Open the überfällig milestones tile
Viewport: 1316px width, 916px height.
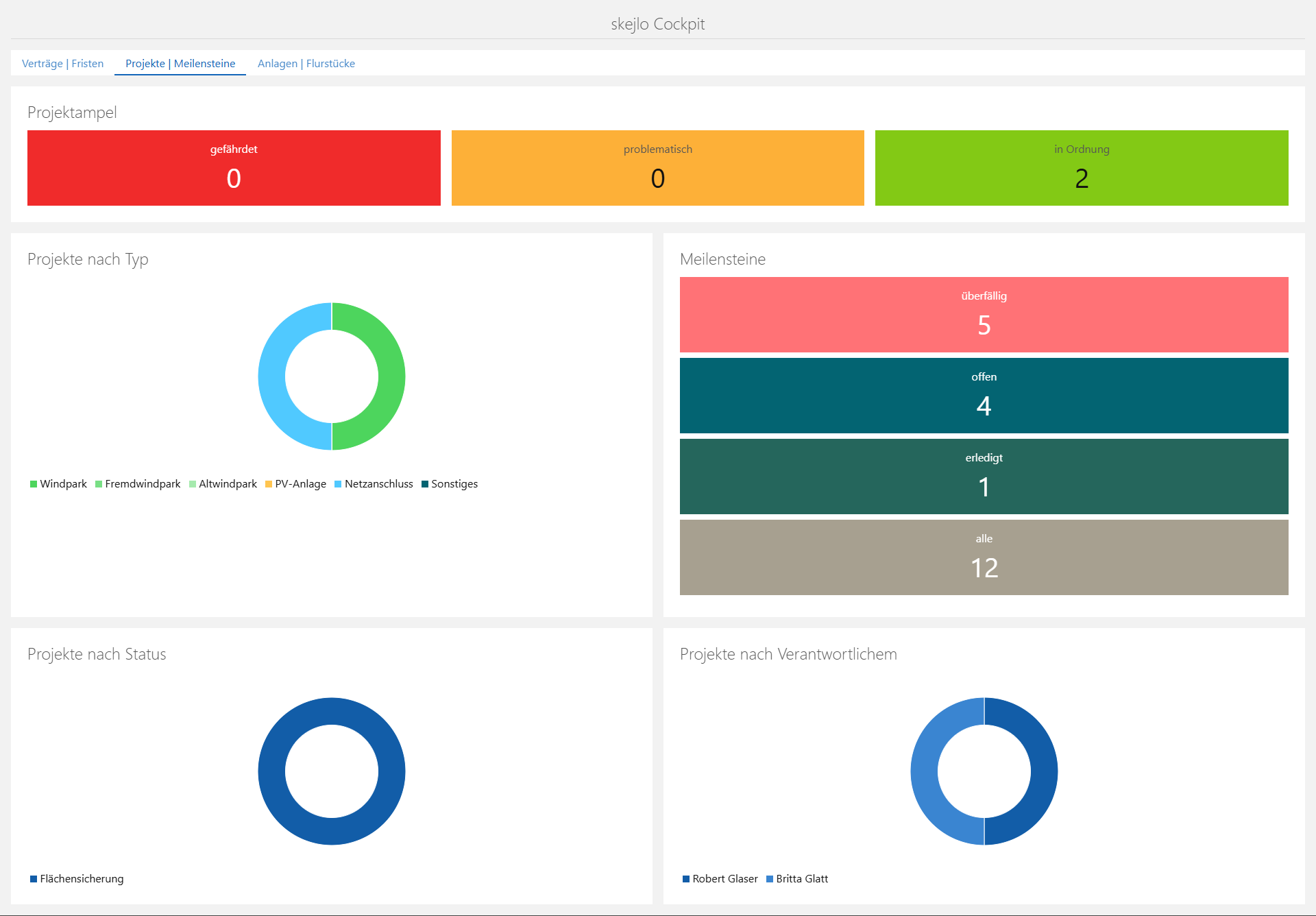click(984, 315)
